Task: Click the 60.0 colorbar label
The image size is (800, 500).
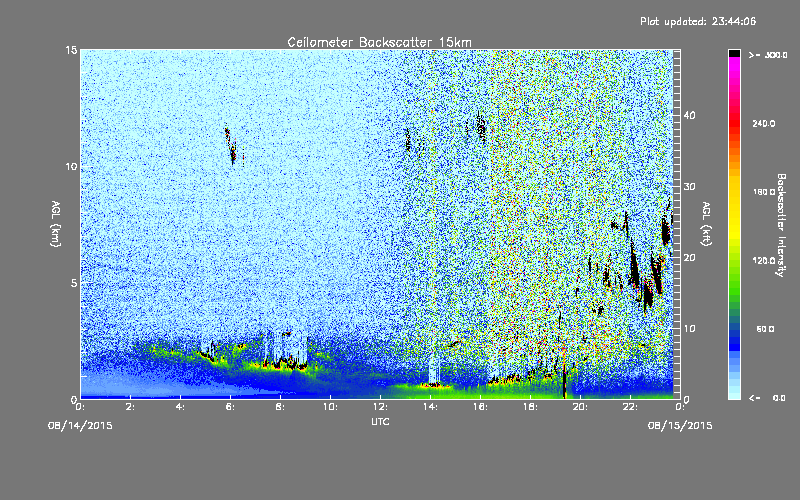Action: [x=765, y=329]
